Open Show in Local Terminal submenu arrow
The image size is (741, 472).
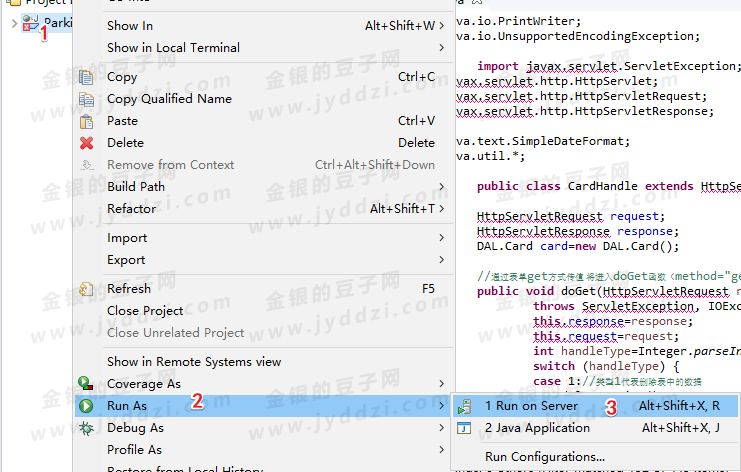tap(442, 48)
